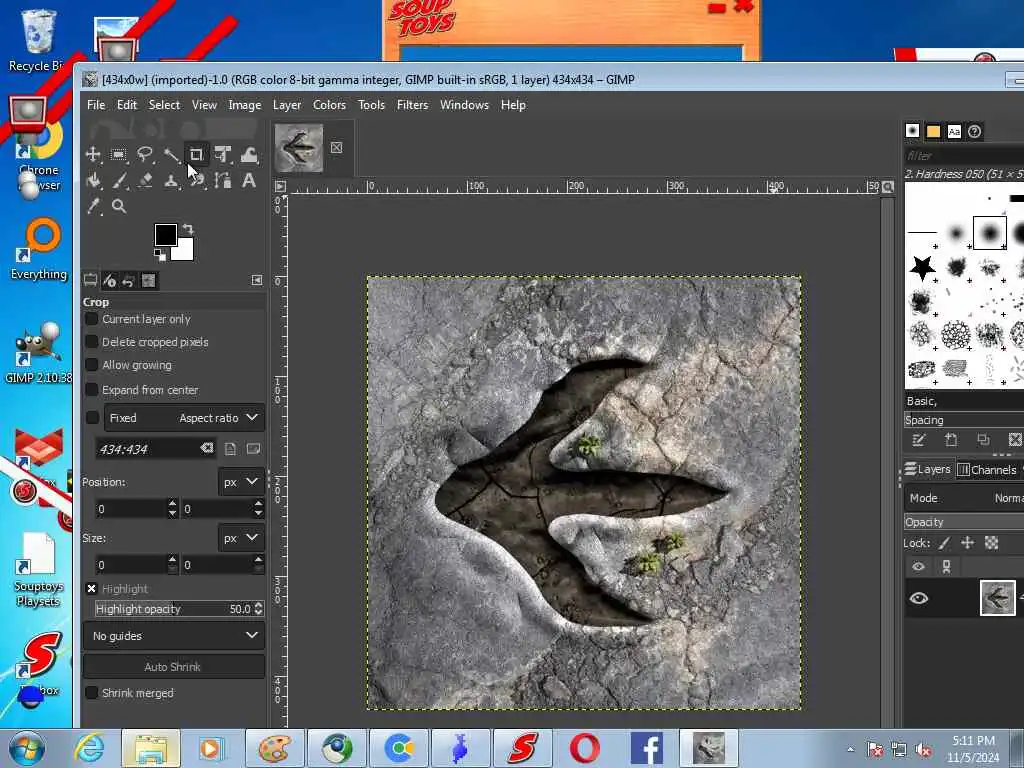Image resolution: width=1024 pixels, height=768 pixels.
Task: Reset colors to default black and white
Action: [159, 254]
